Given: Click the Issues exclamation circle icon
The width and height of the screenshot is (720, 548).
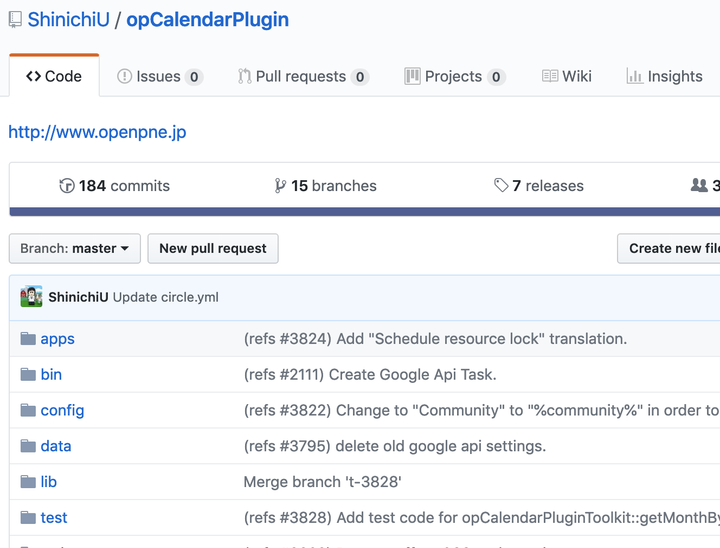Looking at the screenshot, I should (124, 76).
